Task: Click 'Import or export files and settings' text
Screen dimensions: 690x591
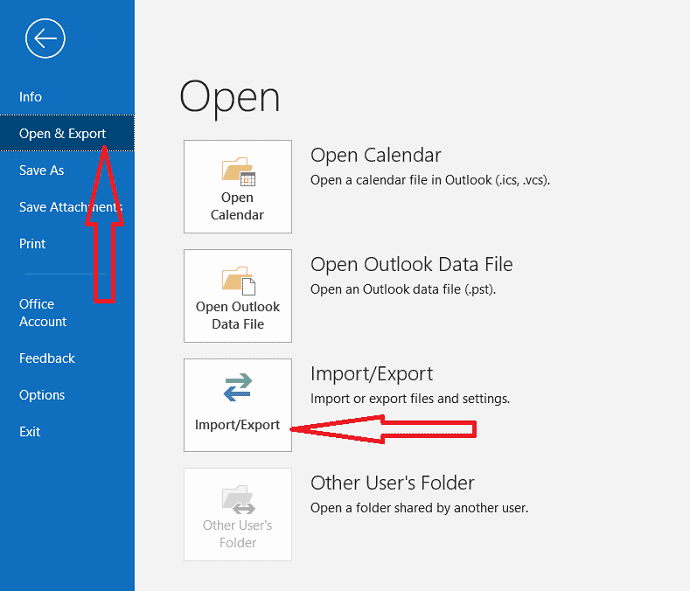Action: point(410,399)
